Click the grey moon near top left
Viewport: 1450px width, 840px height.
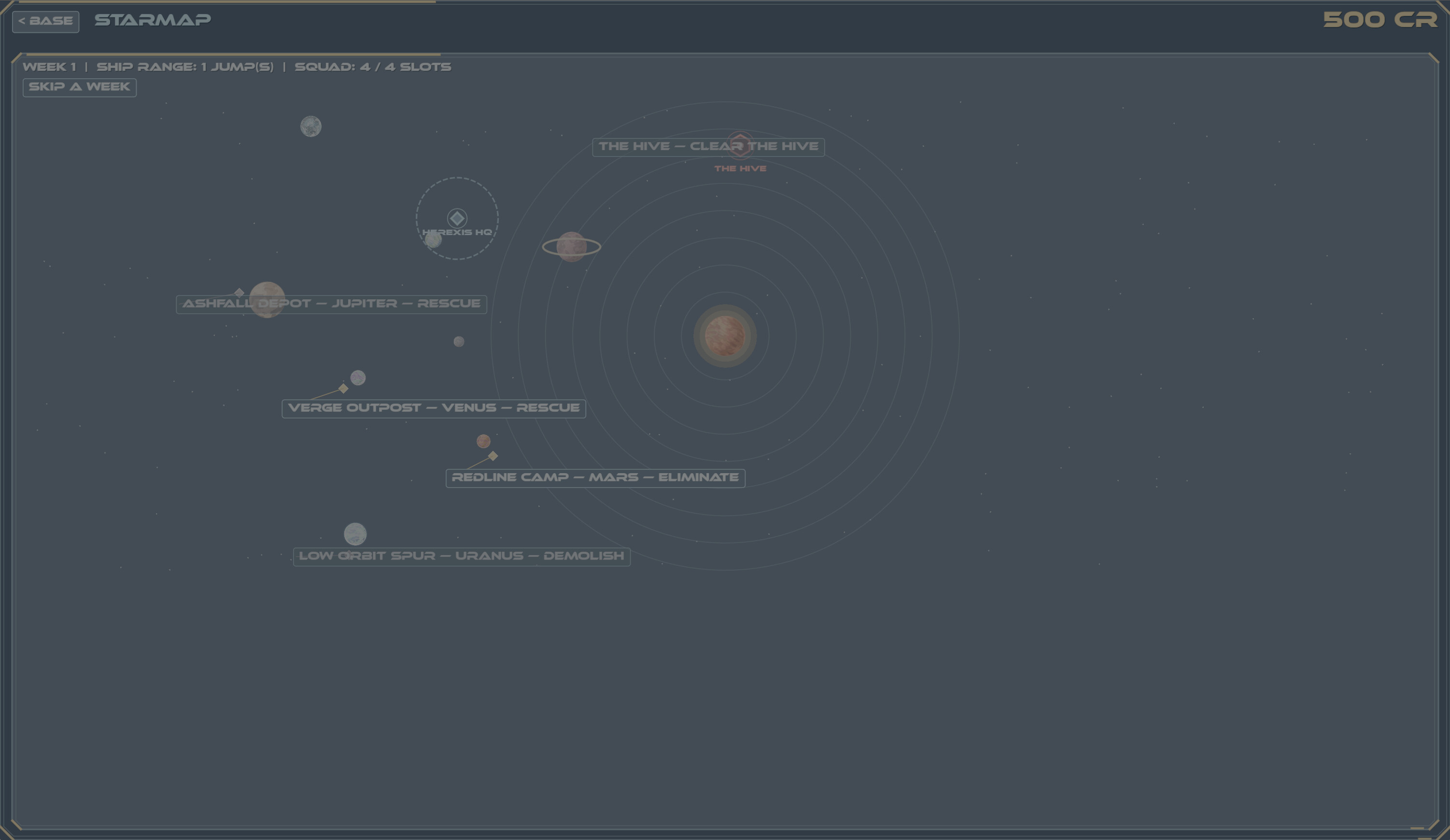point(311,126)
